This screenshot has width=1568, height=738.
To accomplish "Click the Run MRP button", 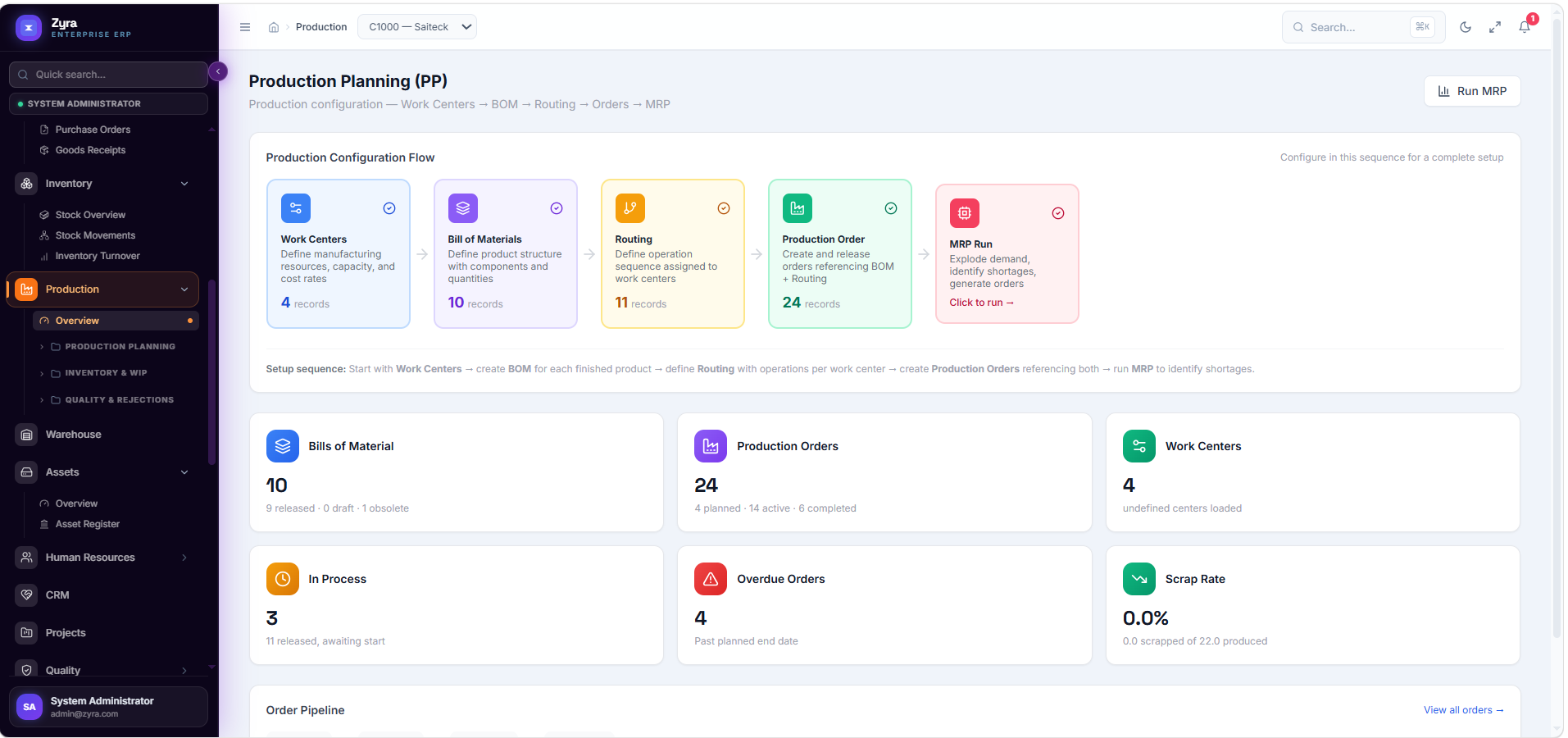I will tap(1472, 91).
